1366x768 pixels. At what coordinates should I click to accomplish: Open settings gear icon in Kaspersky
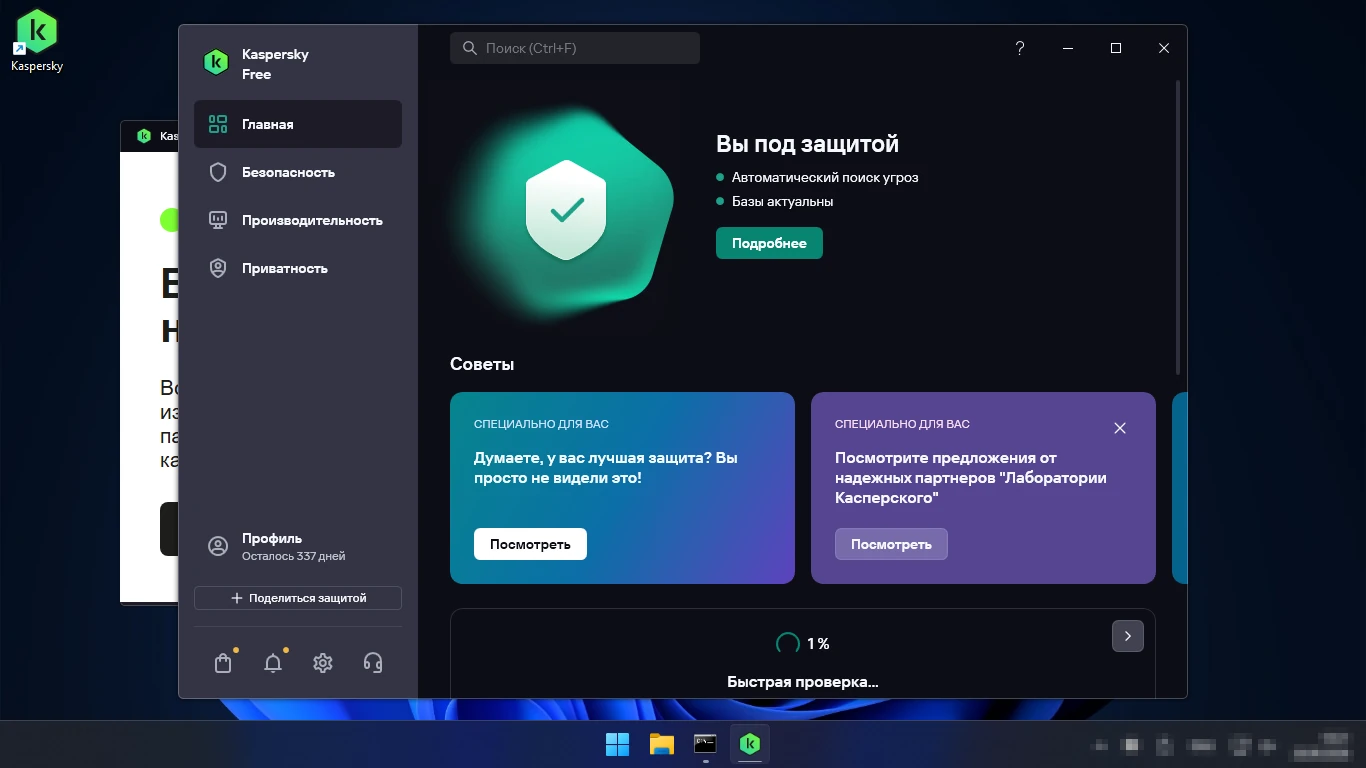[x=323, y=663]
